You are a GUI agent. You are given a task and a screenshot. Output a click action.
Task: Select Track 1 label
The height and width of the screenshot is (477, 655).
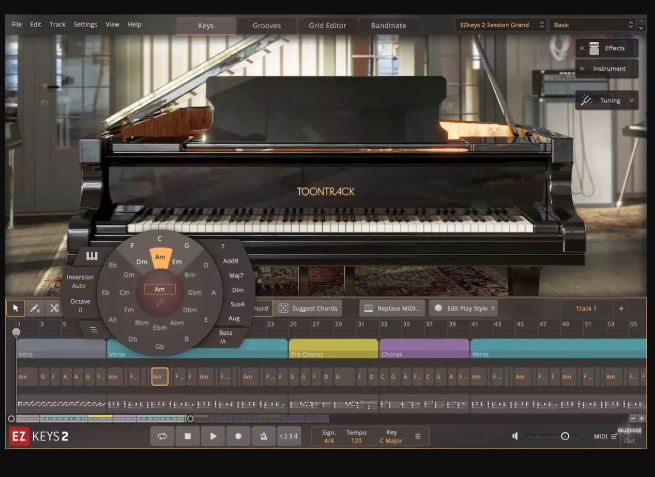[x=586, y=308]
